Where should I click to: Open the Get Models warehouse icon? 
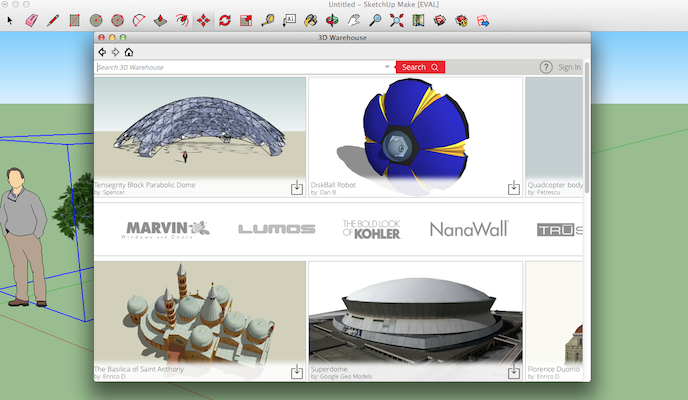coord(440,20)
